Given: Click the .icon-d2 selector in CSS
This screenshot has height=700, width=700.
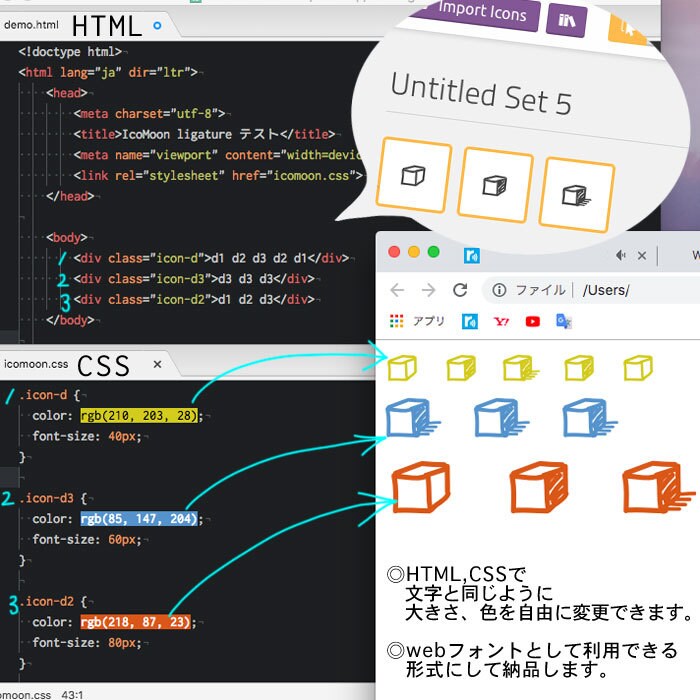Looking at the screenshot, I should point(46,601).
